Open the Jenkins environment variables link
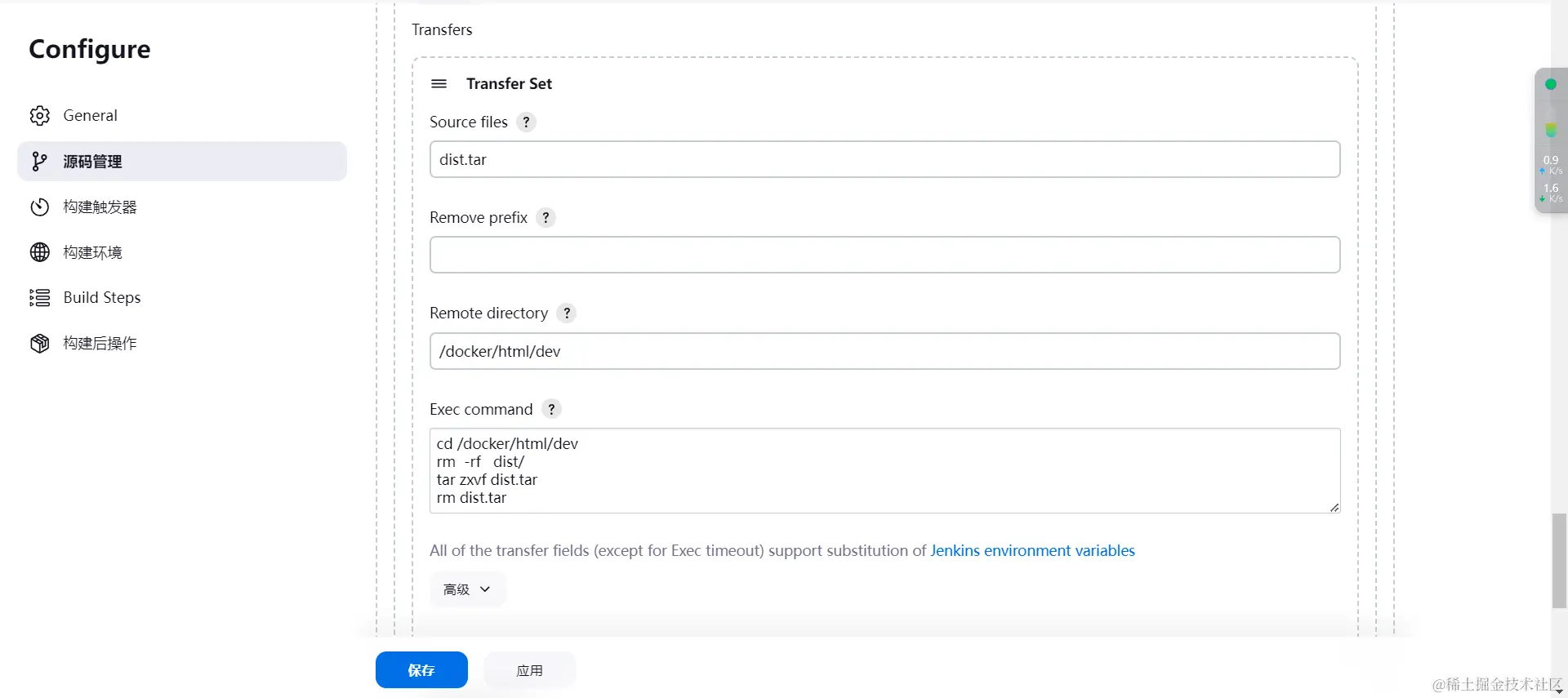 pos(1032,551)
